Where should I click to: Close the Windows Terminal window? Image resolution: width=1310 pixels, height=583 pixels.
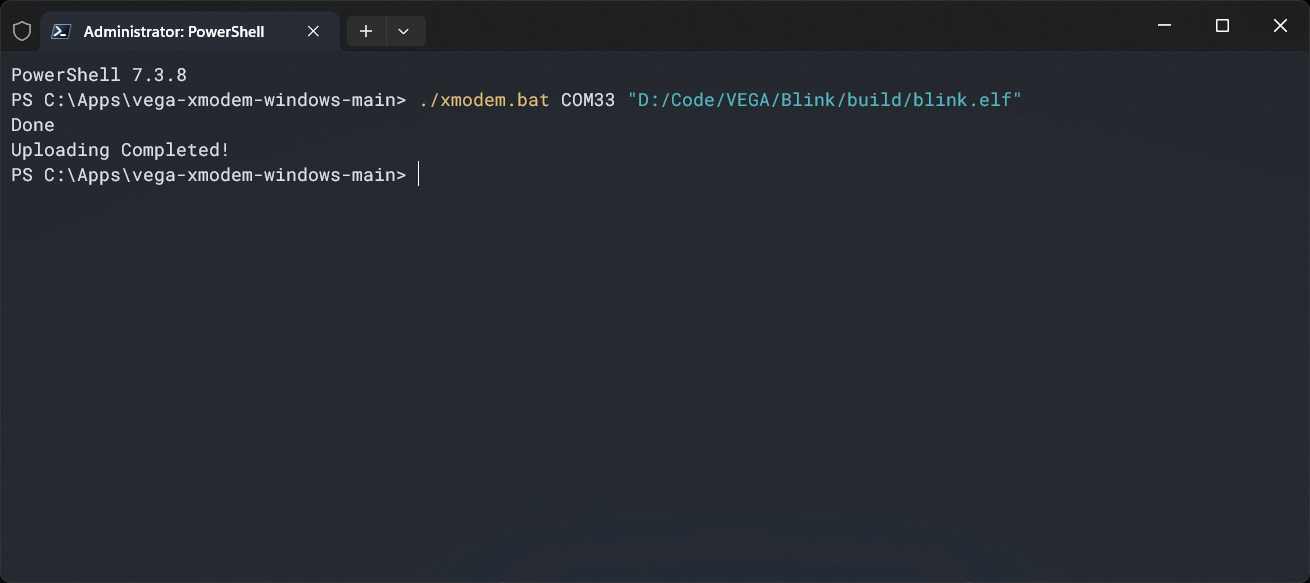click(x=1280, y=26)
